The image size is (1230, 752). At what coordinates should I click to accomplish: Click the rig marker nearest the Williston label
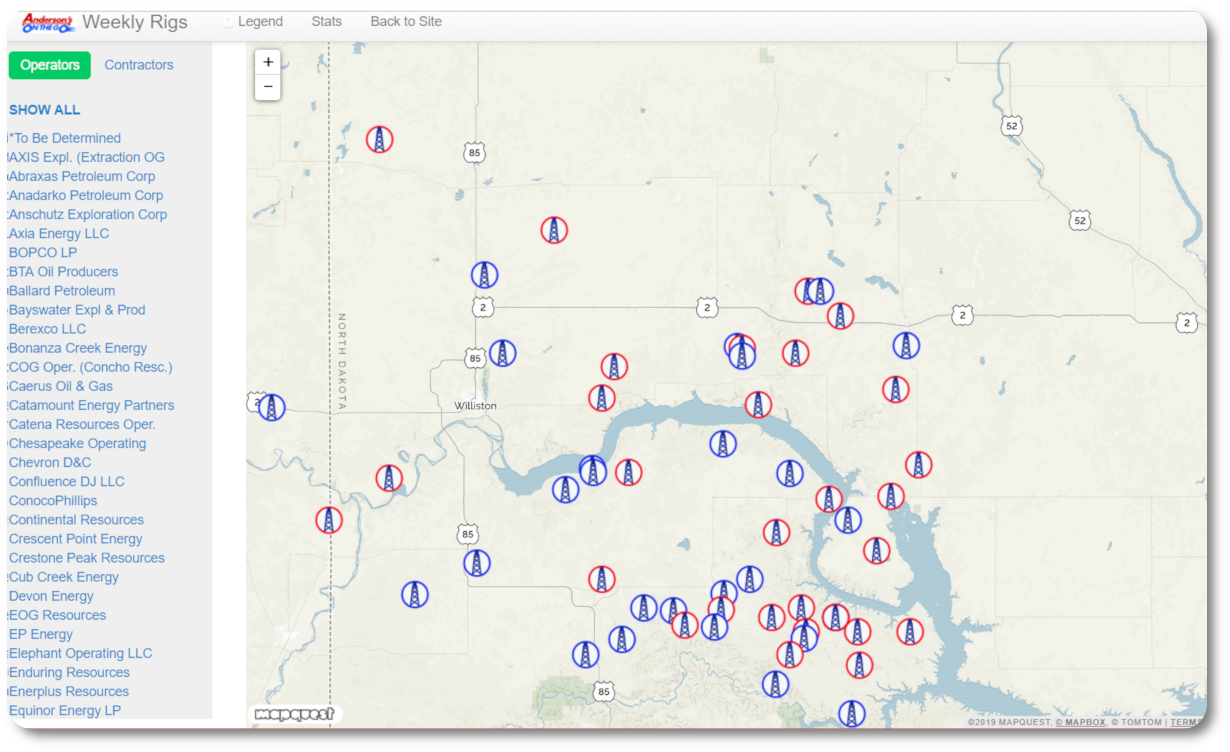pos(503,352)
